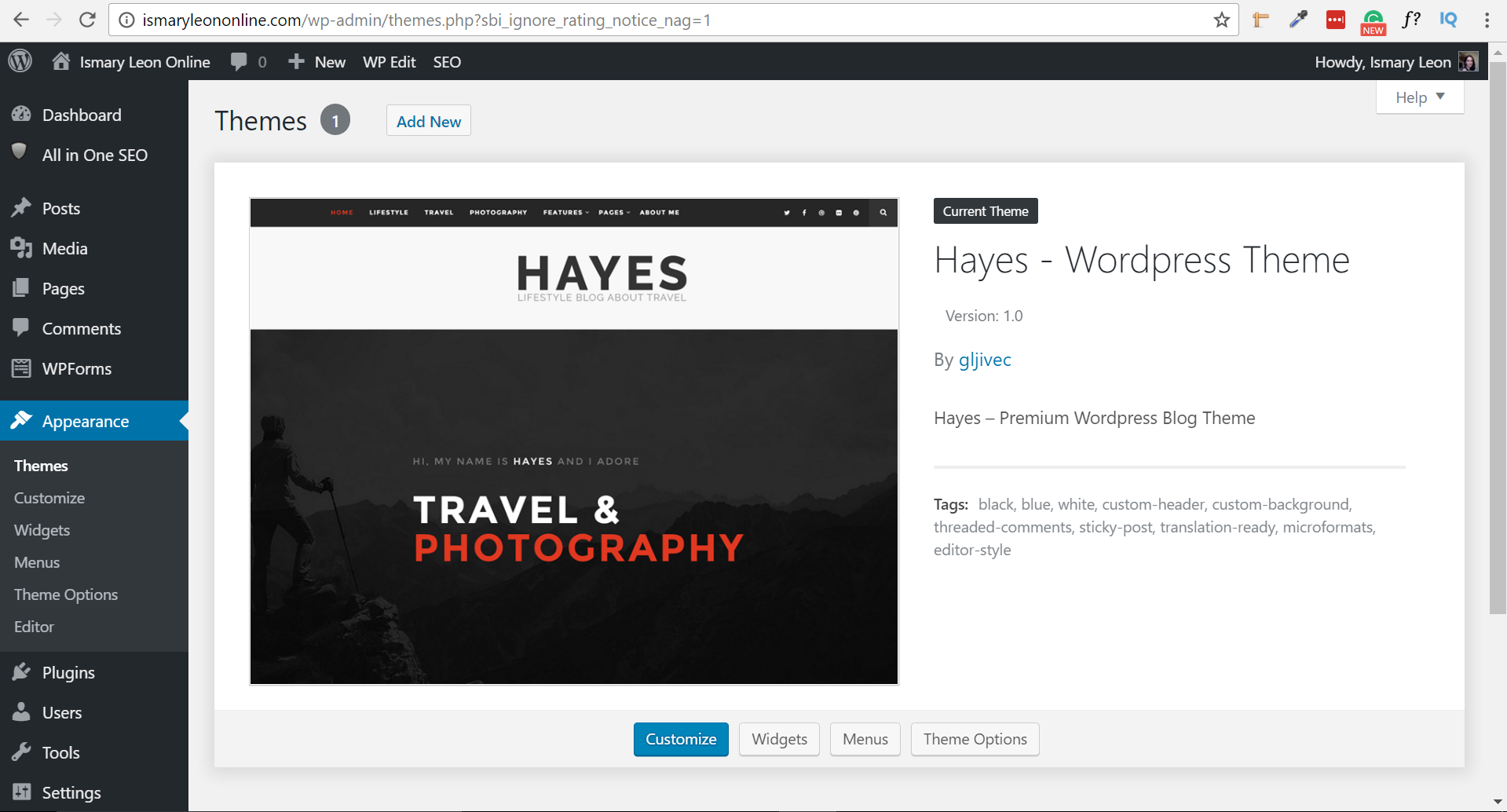Click the Pages icon in sidebar

point(21,287)
